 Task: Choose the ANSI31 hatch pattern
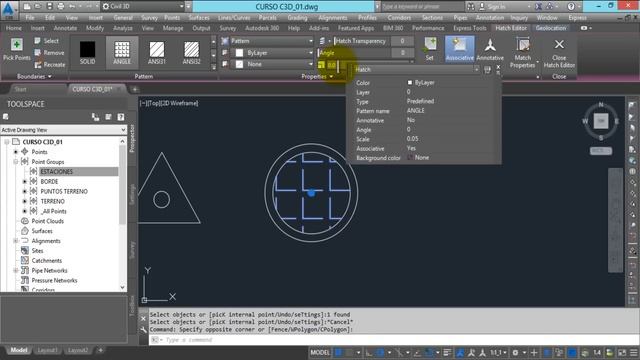click(x=157, y=52)
